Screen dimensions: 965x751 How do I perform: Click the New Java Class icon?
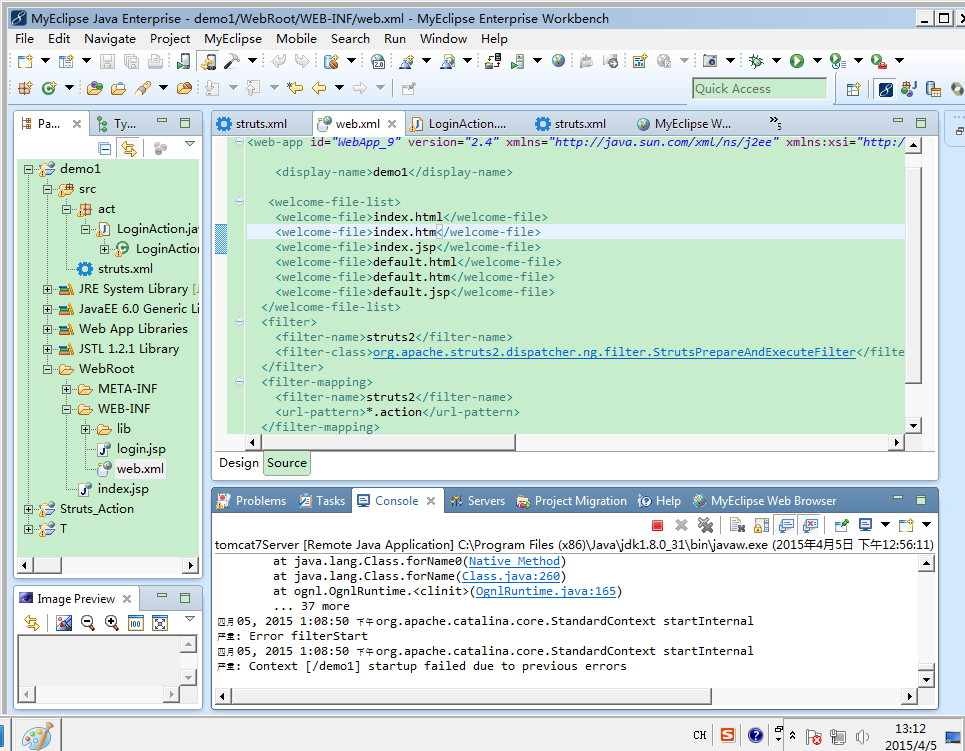[x=49, y=89]
